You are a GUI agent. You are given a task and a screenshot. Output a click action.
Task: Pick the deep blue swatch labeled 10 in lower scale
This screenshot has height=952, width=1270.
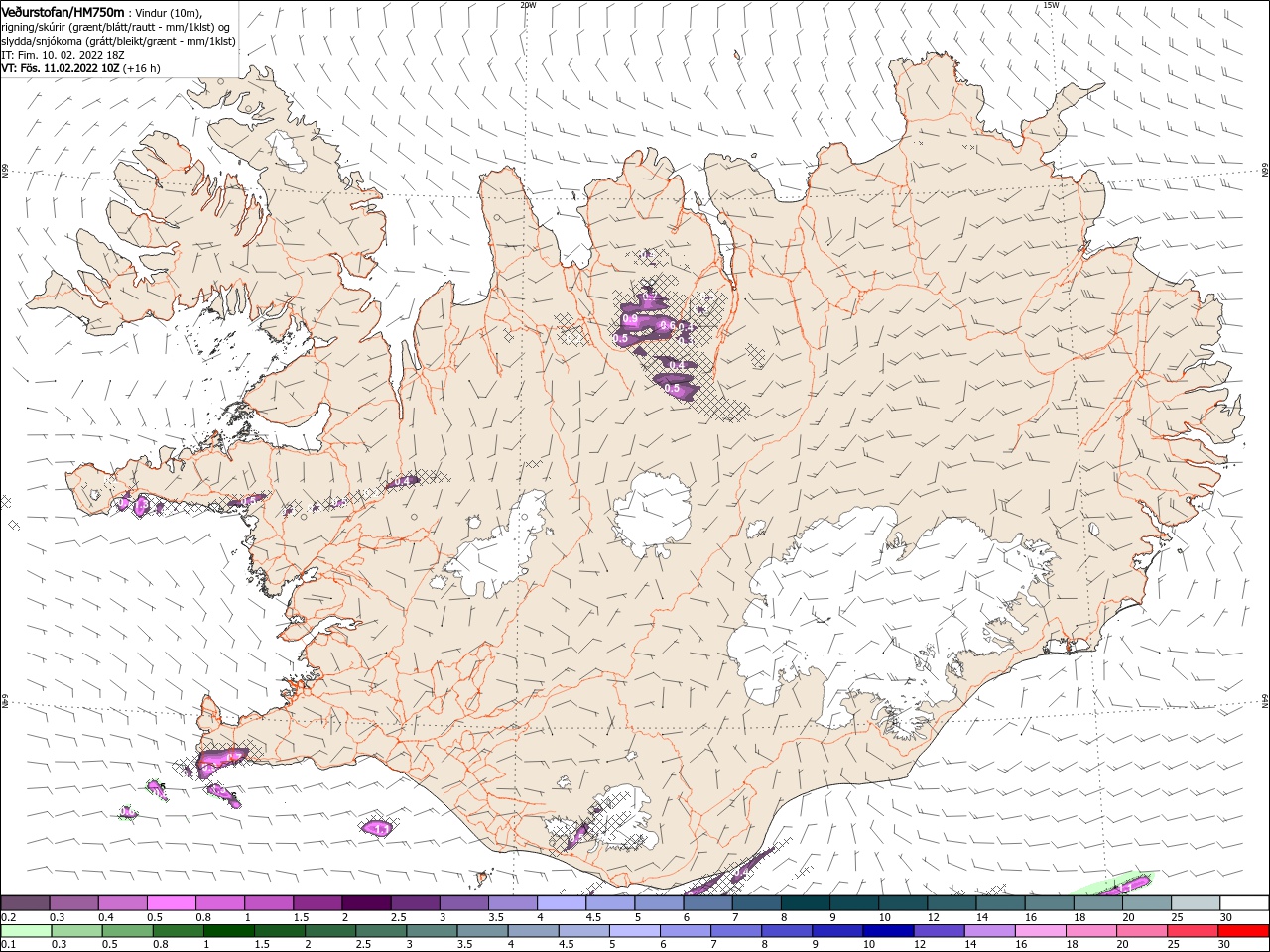[888, 931]
